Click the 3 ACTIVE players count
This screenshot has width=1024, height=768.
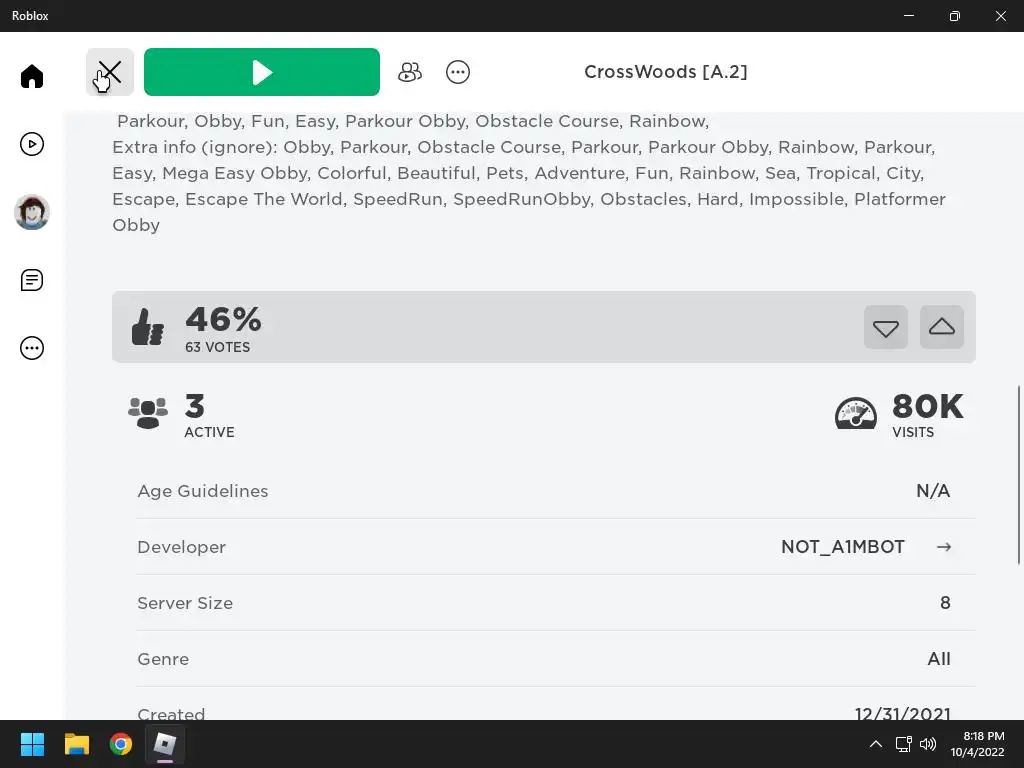click(209, 415)
